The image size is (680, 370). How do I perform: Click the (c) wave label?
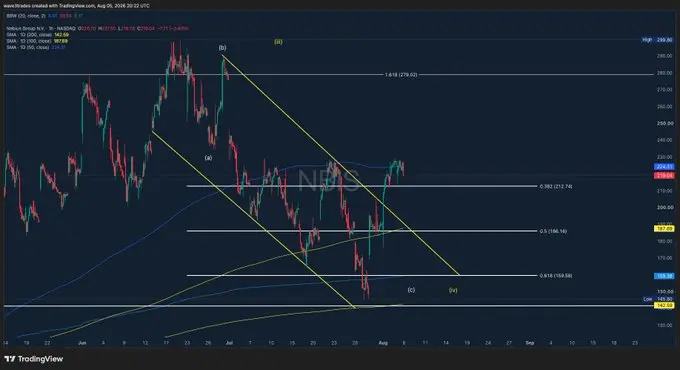coord(411,289)
